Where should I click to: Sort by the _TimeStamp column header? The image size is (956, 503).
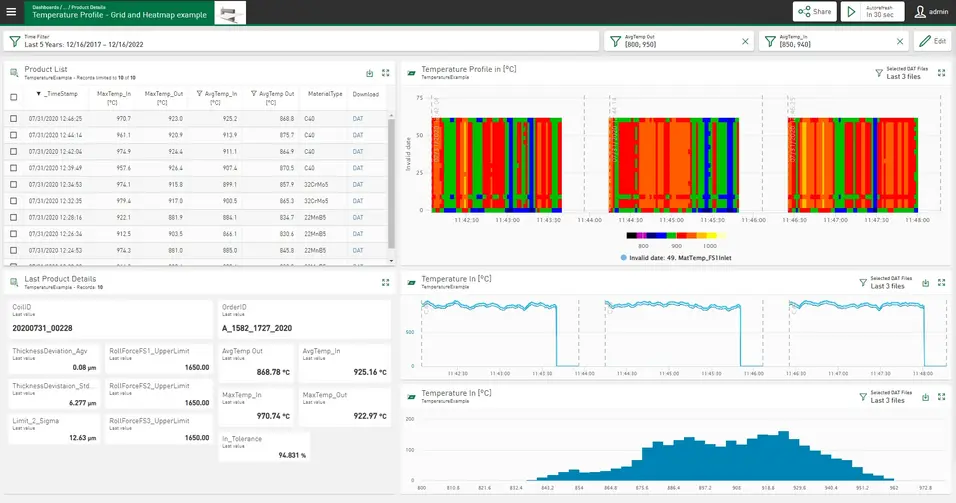tap(60, 93)
